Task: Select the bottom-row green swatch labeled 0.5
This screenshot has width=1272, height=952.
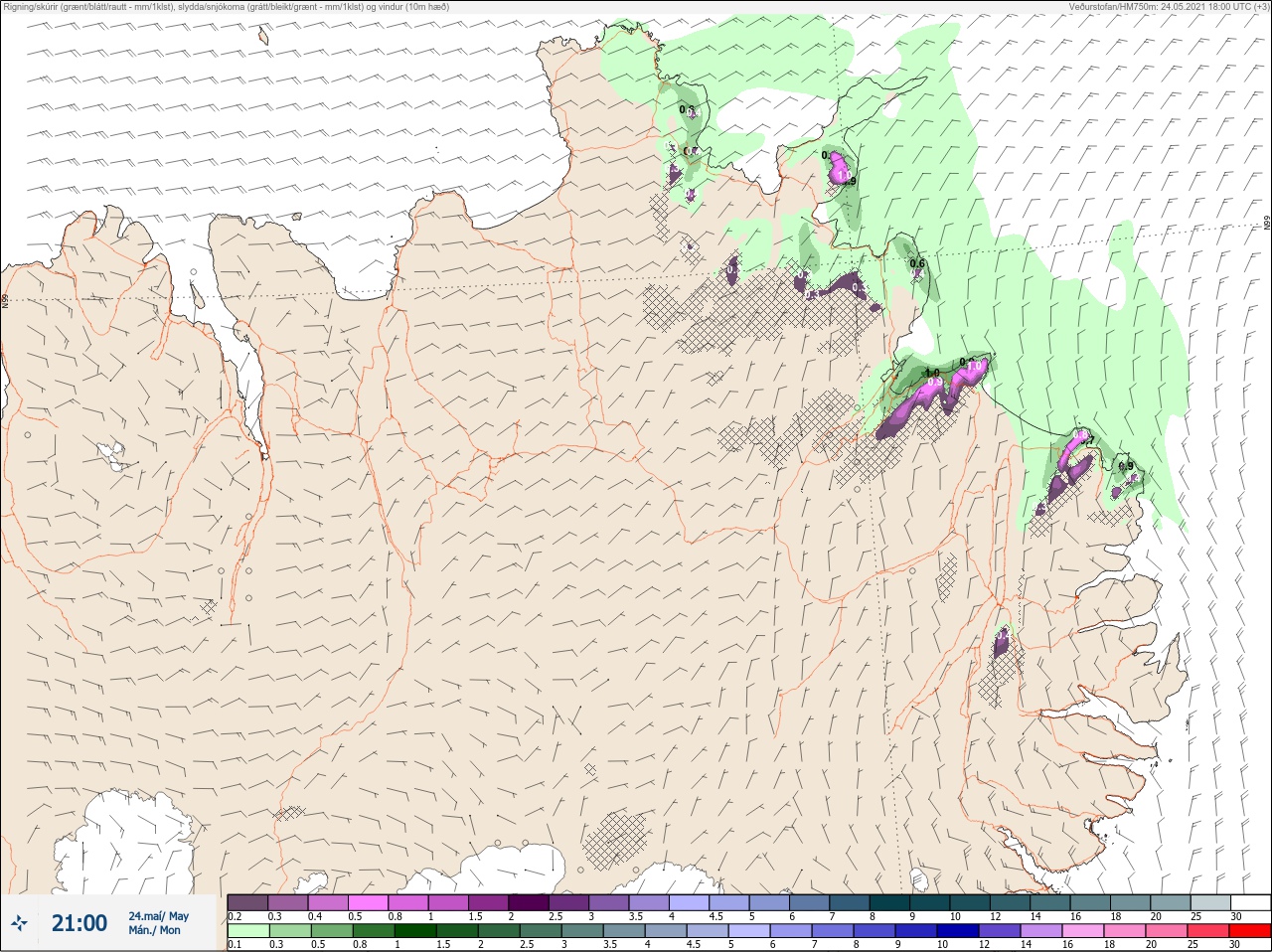Action: pyautogui.click(x=331, y=931)
